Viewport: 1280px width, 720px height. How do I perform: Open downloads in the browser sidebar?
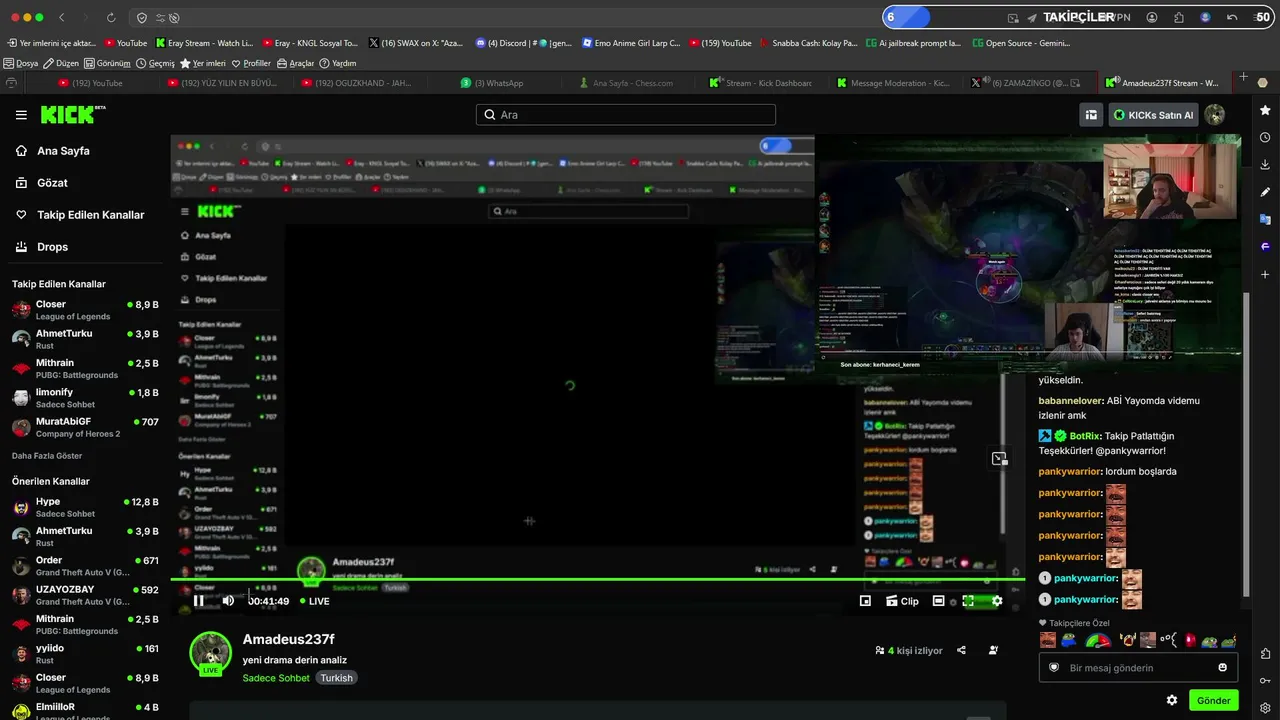pyautogui.click(x=1265, y=164)
